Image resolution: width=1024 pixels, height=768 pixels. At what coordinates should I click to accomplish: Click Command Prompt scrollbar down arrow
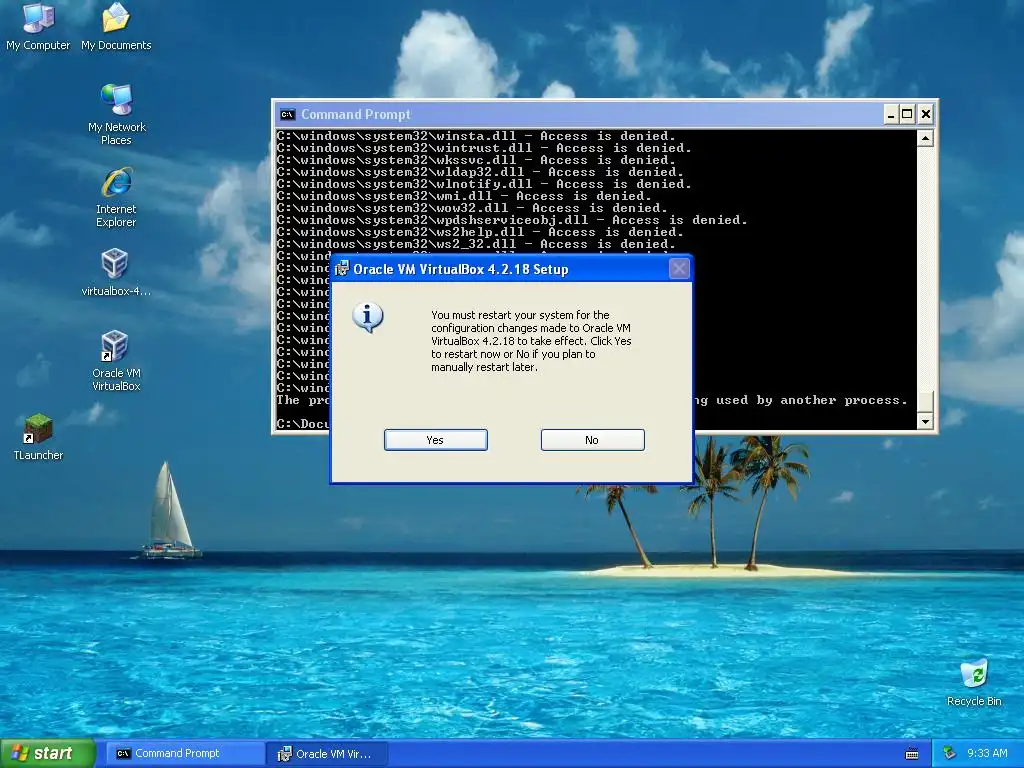pos(925,421)
